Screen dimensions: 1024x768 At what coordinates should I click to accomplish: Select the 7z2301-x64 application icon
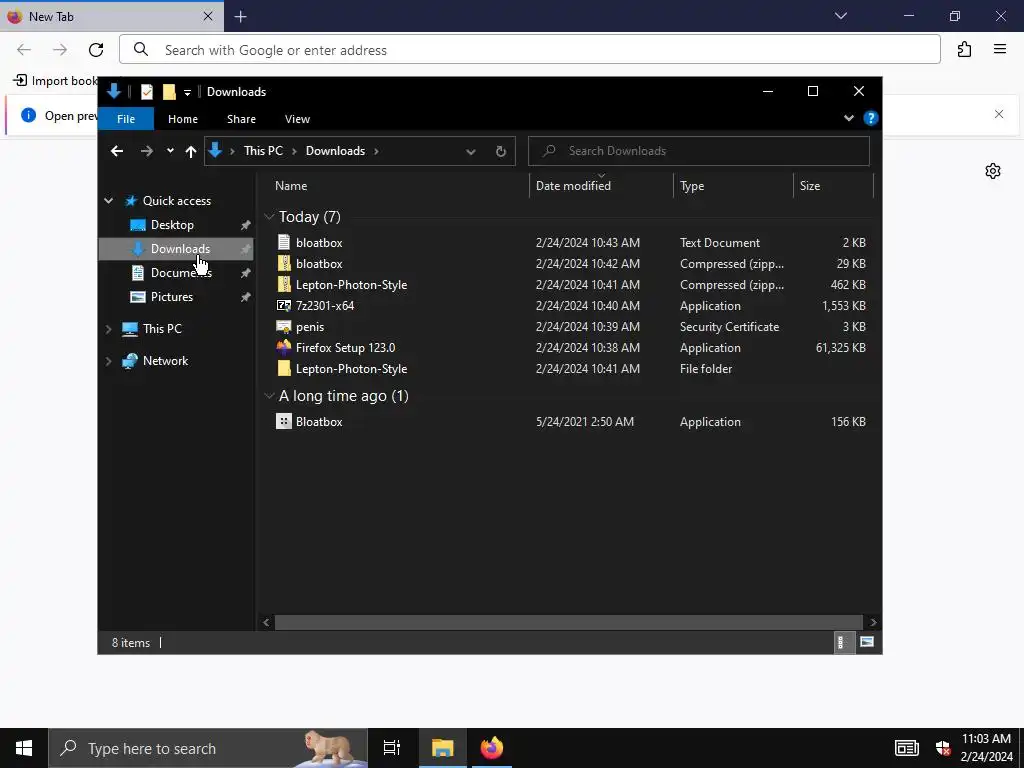point(283,306)
